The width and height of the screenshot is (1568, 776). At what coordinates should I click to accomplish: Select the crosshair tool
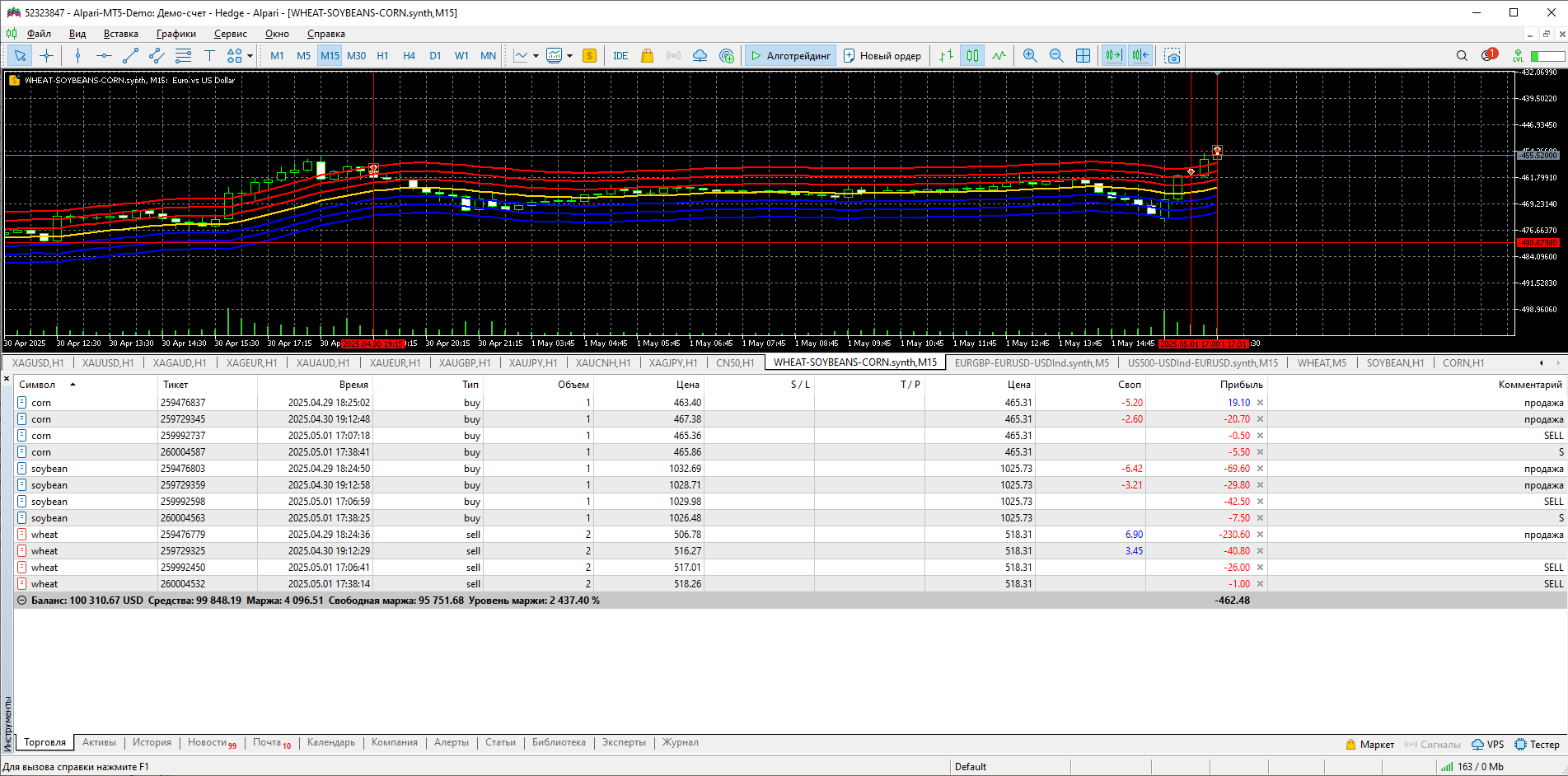click(x=47, y=56)
